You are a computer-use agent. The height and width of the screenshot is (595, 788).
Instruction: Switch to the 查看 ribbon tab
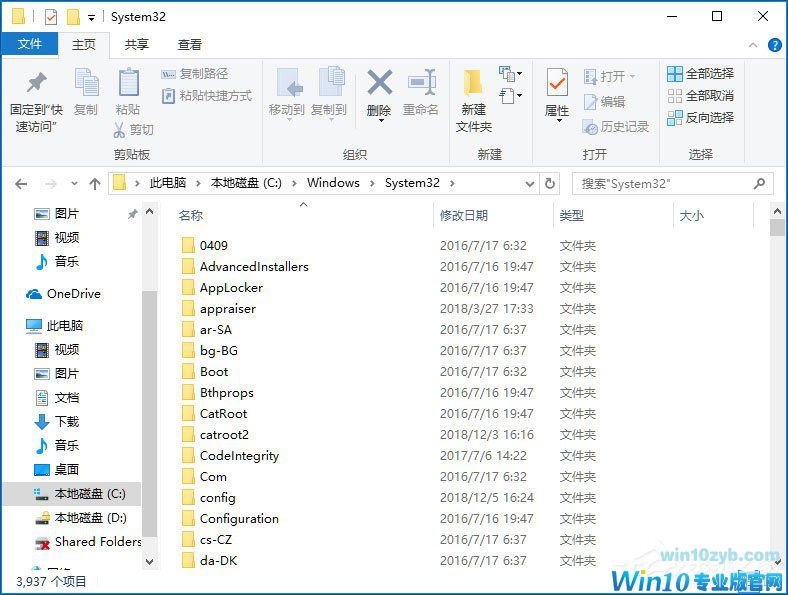pos(189,45)
